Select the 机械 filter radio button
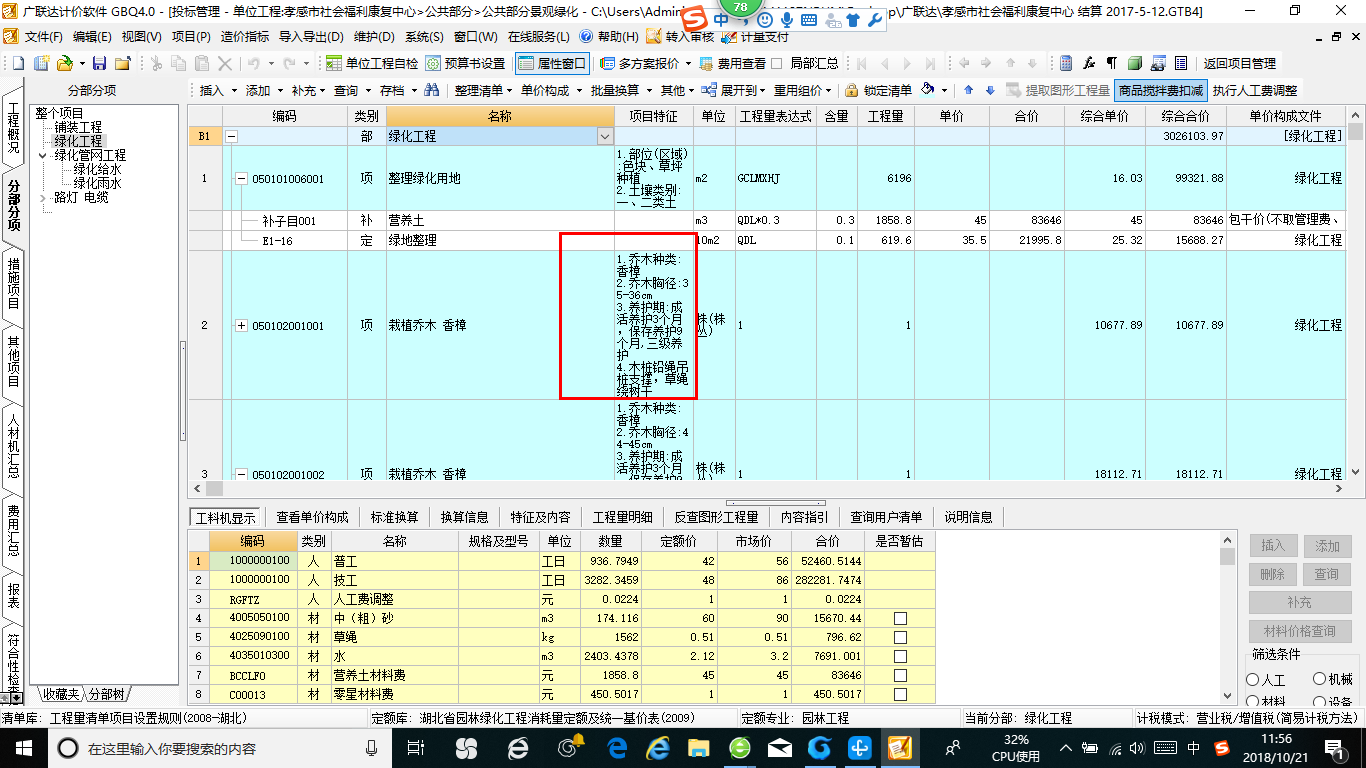The height and width of the screenshot is (768, 1366). (1319, 680)
